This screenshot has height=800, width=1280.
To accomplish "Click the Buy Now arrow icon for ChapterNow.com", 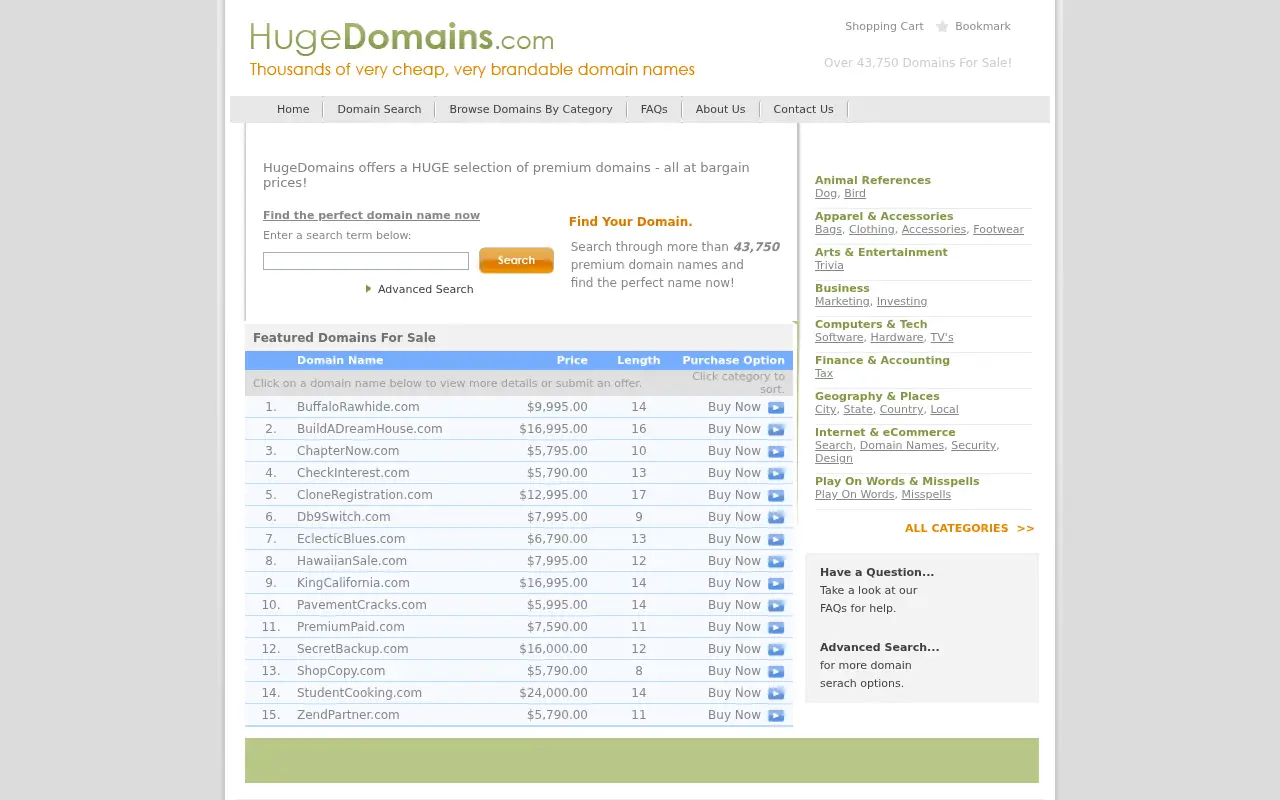I will 776,451.
